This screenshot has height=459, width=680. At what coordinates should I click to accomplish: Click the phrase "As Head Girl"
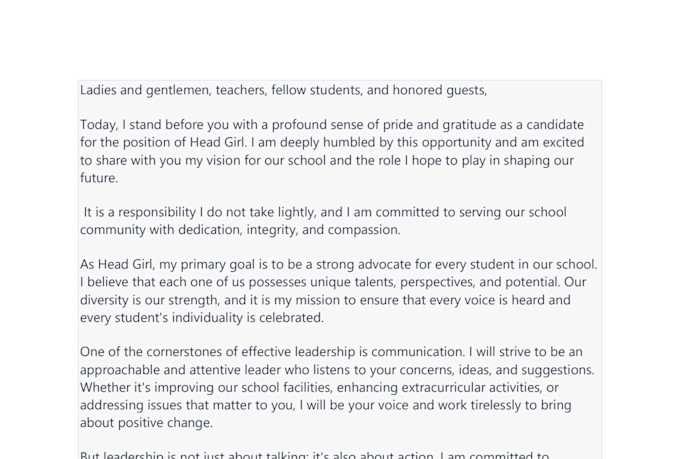point(117,265)
